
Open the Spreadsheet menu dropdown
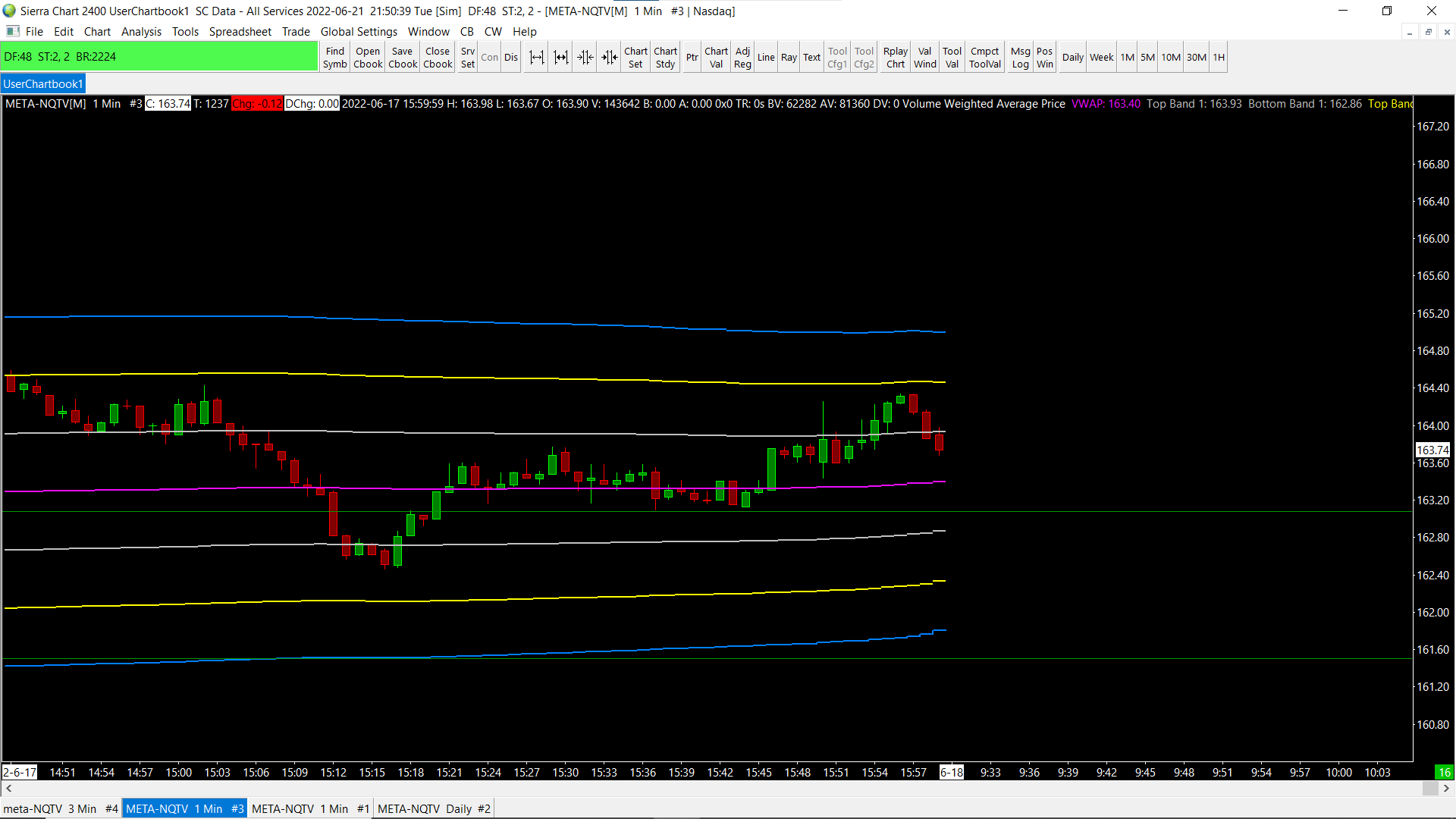(x=240, y=31)
